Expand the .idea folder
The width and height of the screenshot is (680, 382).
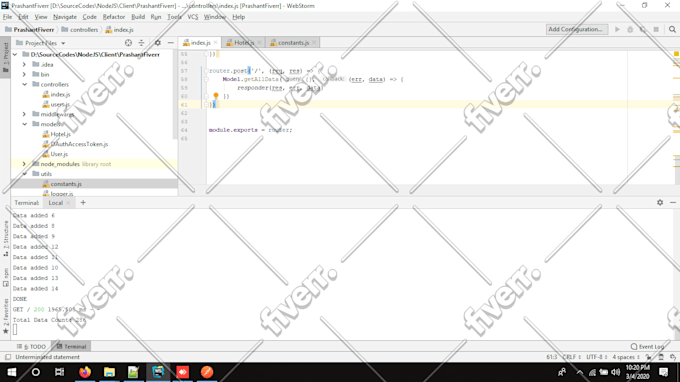24,65
